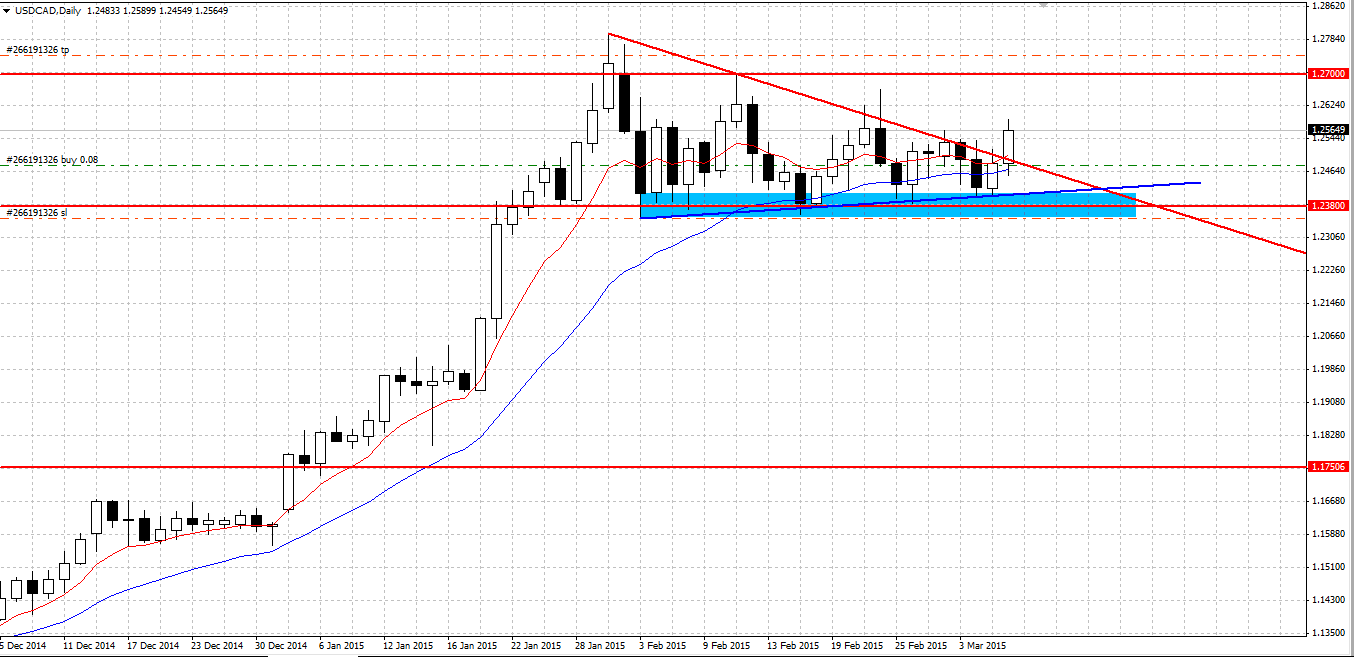
Task: Click the red 1.23800 price tag
Action: pos(1329,205)
